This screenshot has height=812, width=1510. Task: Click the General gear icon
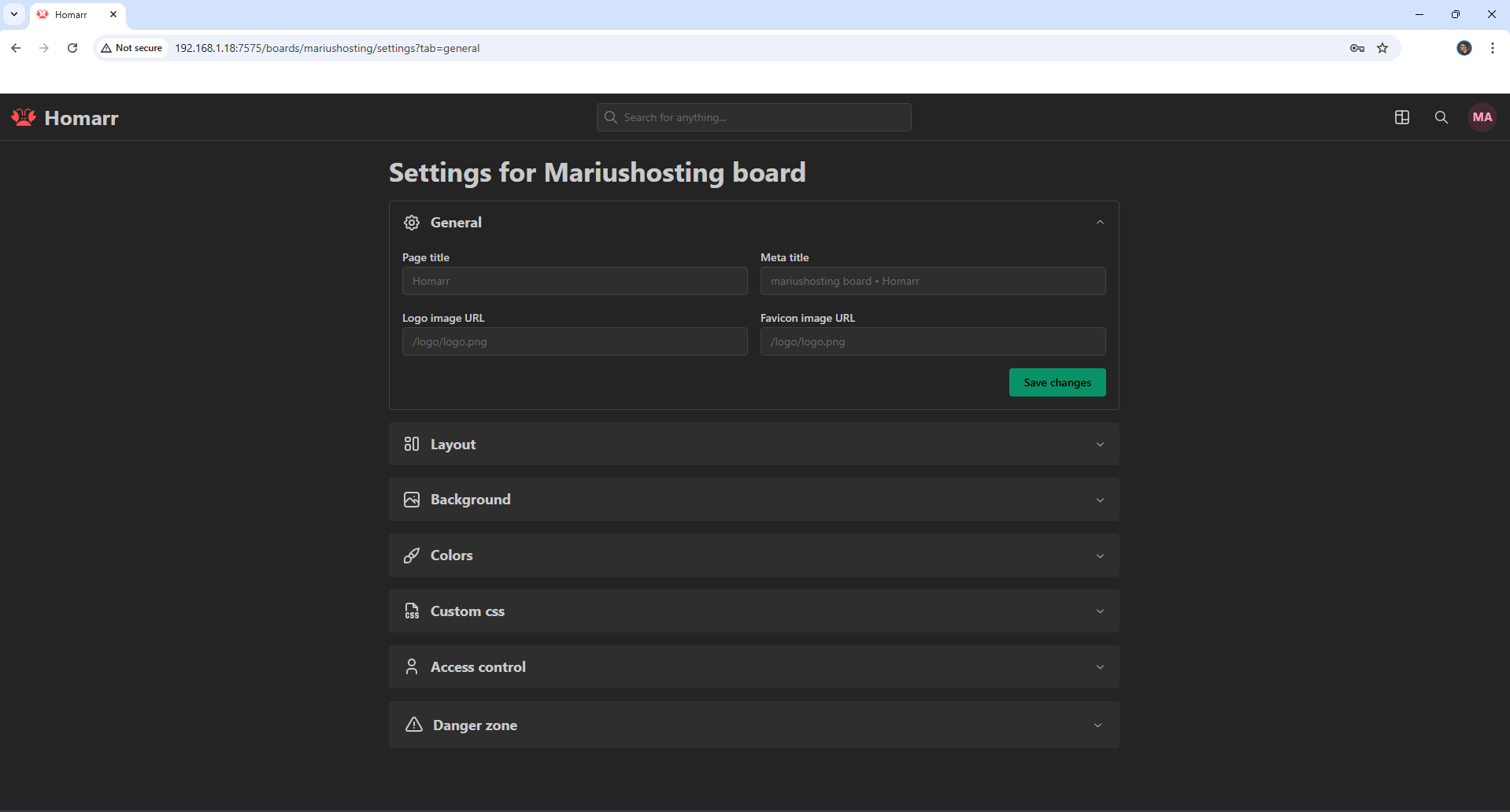pos(412,223)
